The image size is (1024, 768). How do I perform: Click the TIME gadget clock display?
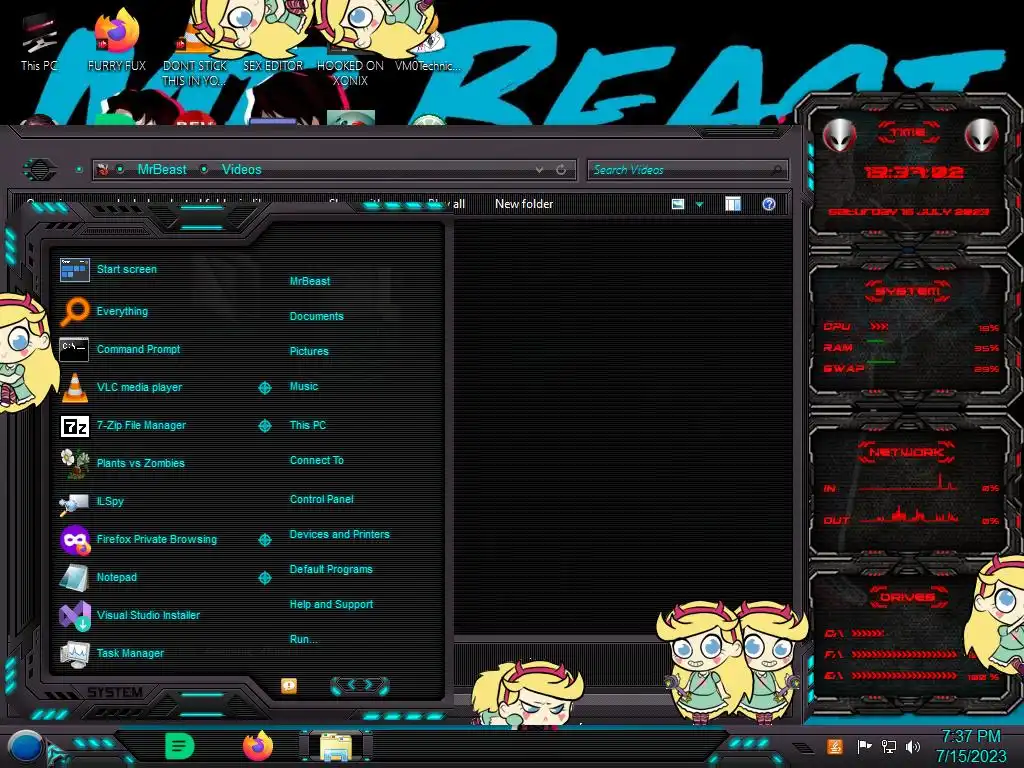point(913,172)
